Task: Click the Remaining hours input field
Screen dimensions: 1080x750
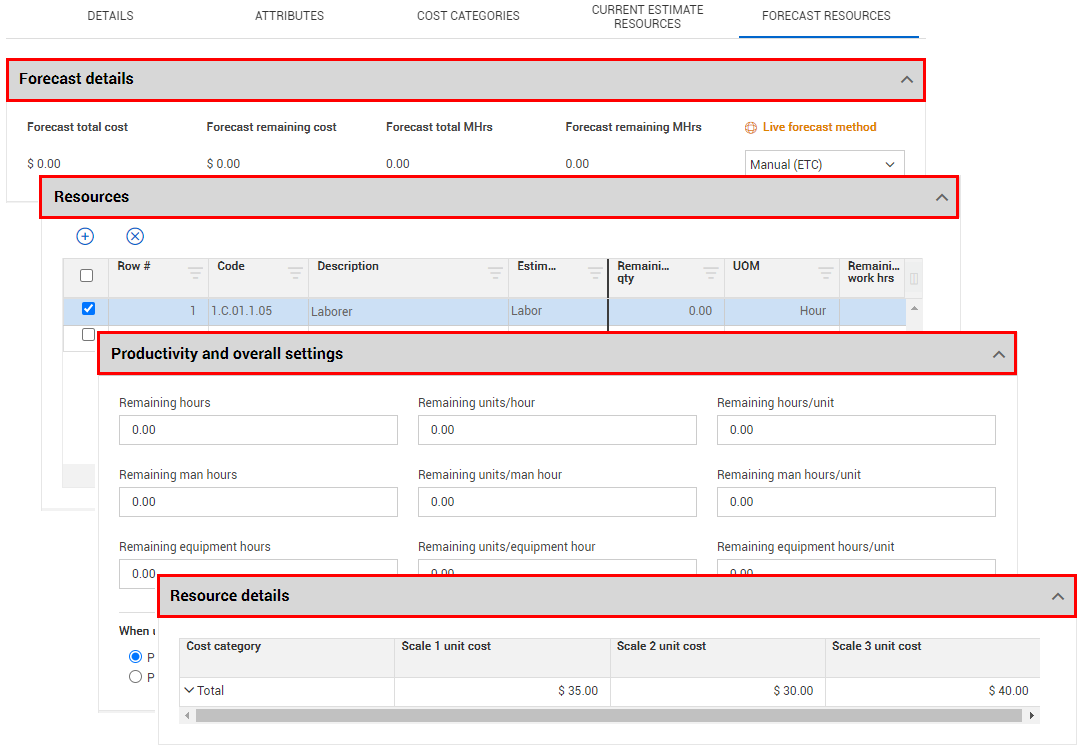Action: [258, 430]
